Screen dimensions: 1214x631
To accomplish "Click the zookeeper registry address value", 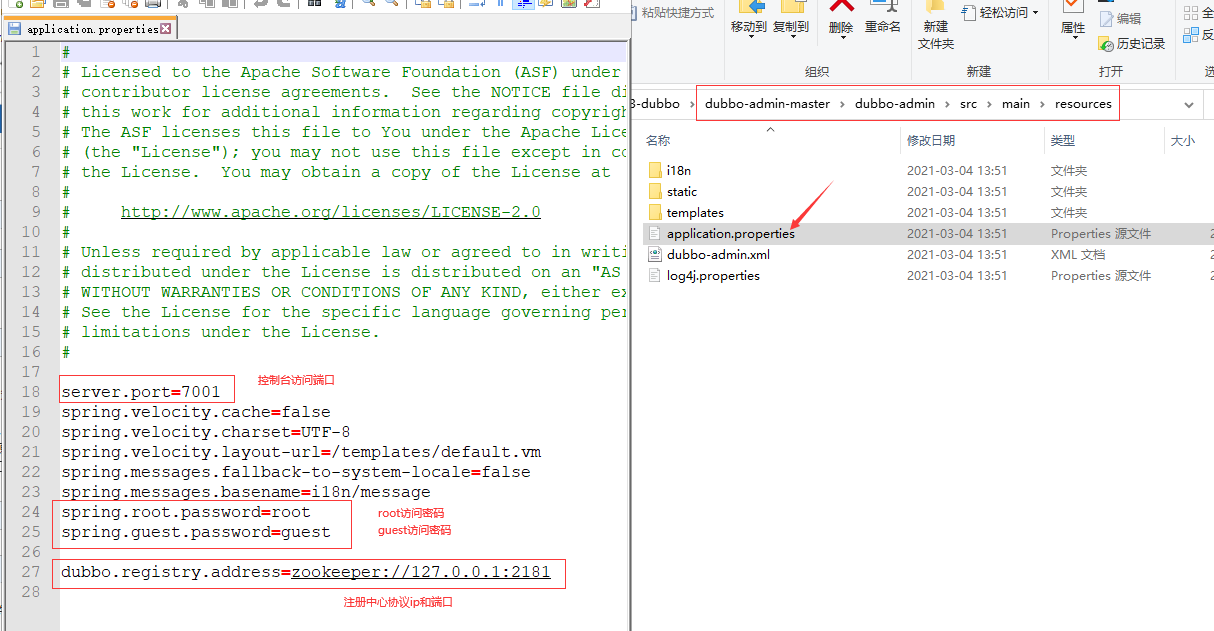I will coord(421,572).
